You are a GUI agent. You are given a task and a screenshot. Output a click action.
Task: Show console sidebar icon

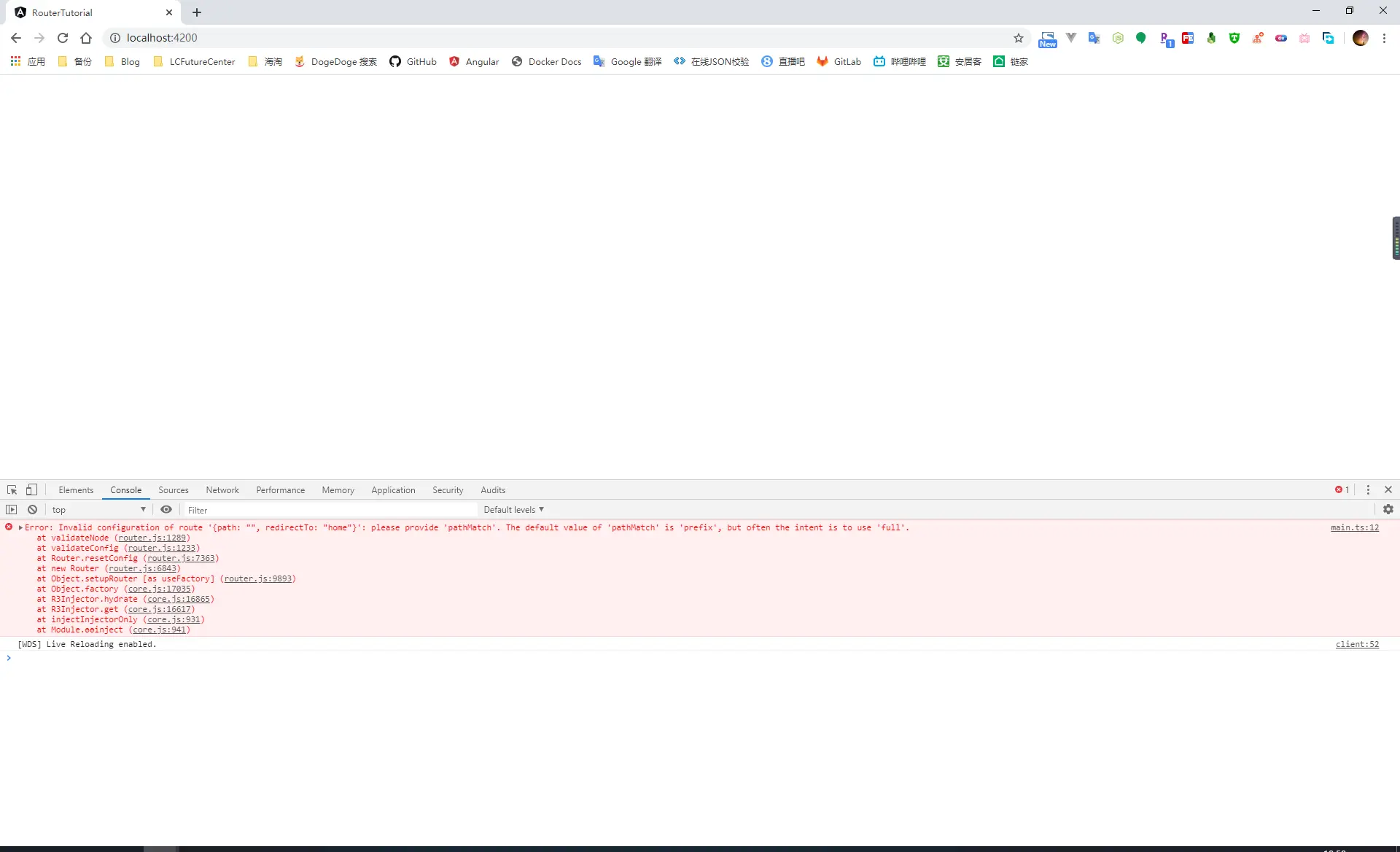click(12, 510)
